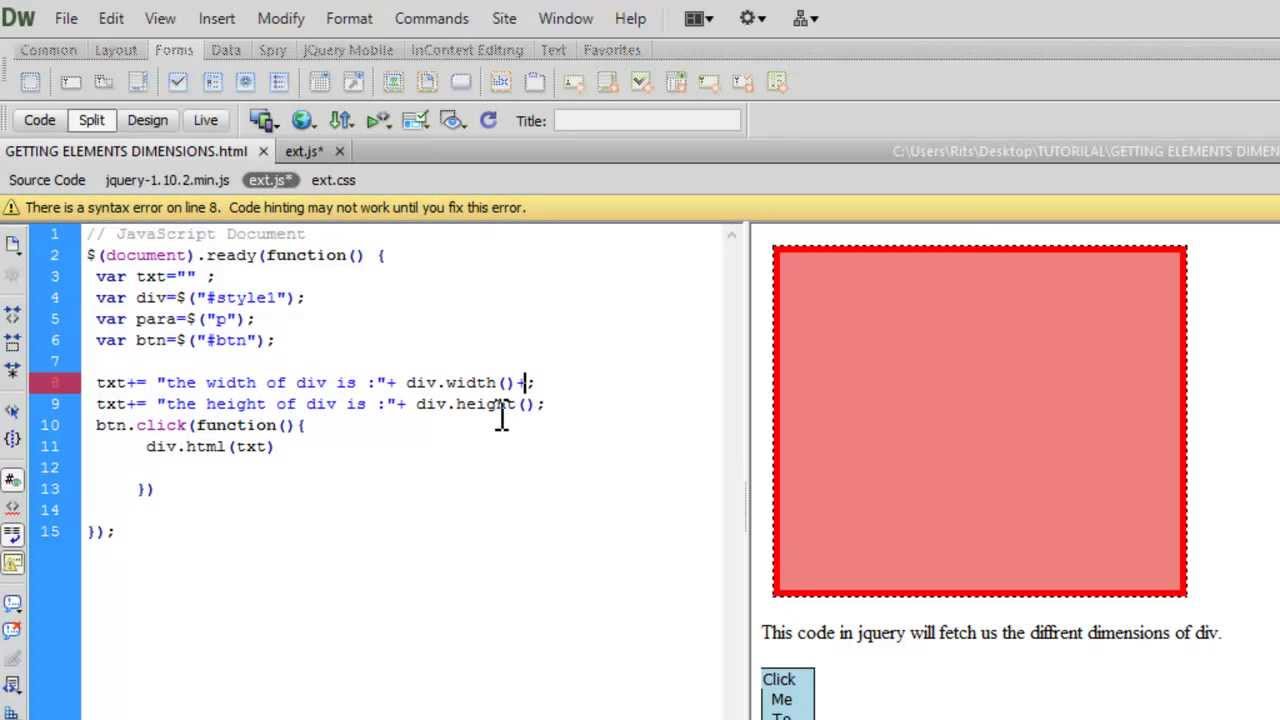Open the Modify menu

[281, 18]
